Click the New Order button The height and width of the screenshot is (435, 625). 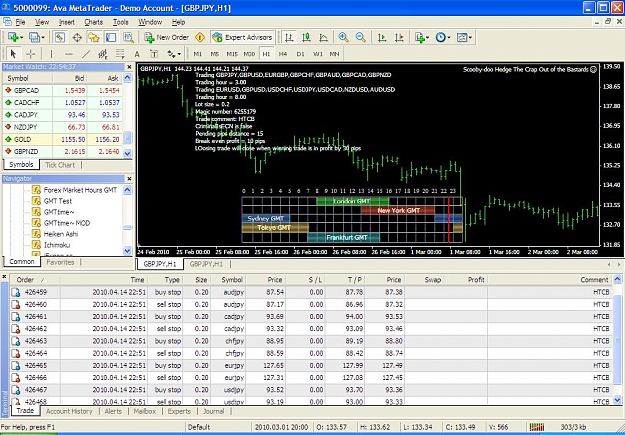click(166, 37)
